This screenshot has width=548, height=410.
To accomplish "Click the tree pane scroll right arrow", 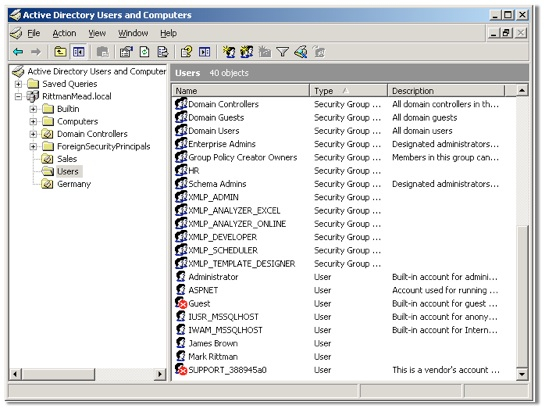I will [x=160, y=374].
